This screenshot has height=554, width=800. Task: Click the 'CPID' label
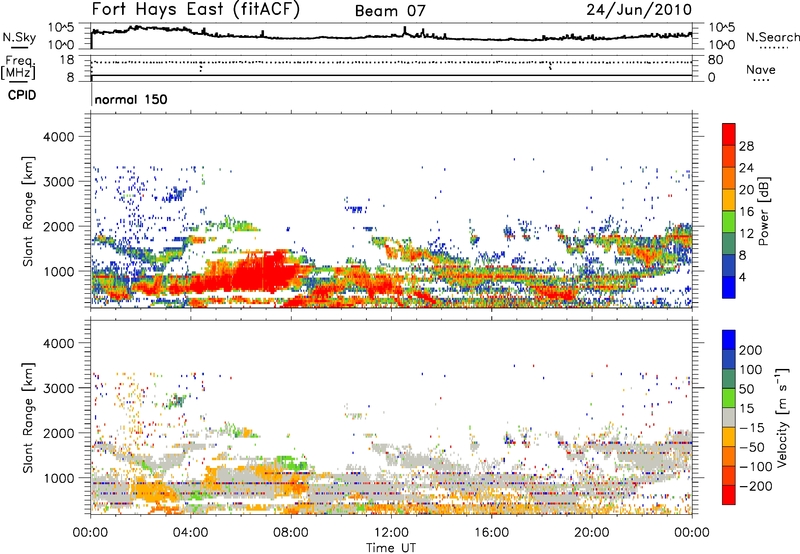coord(22,95)
